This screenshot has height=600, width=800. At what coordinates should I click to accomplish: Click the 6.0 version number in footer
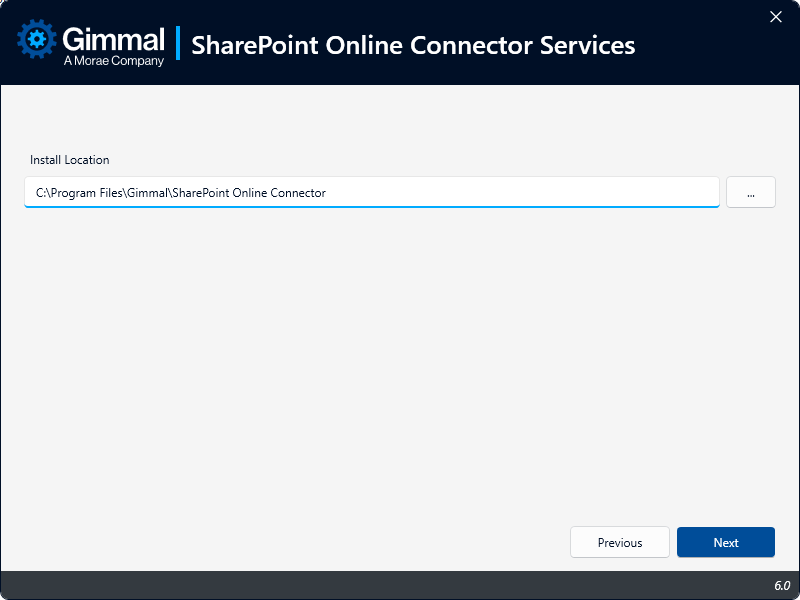coord(781,585)
